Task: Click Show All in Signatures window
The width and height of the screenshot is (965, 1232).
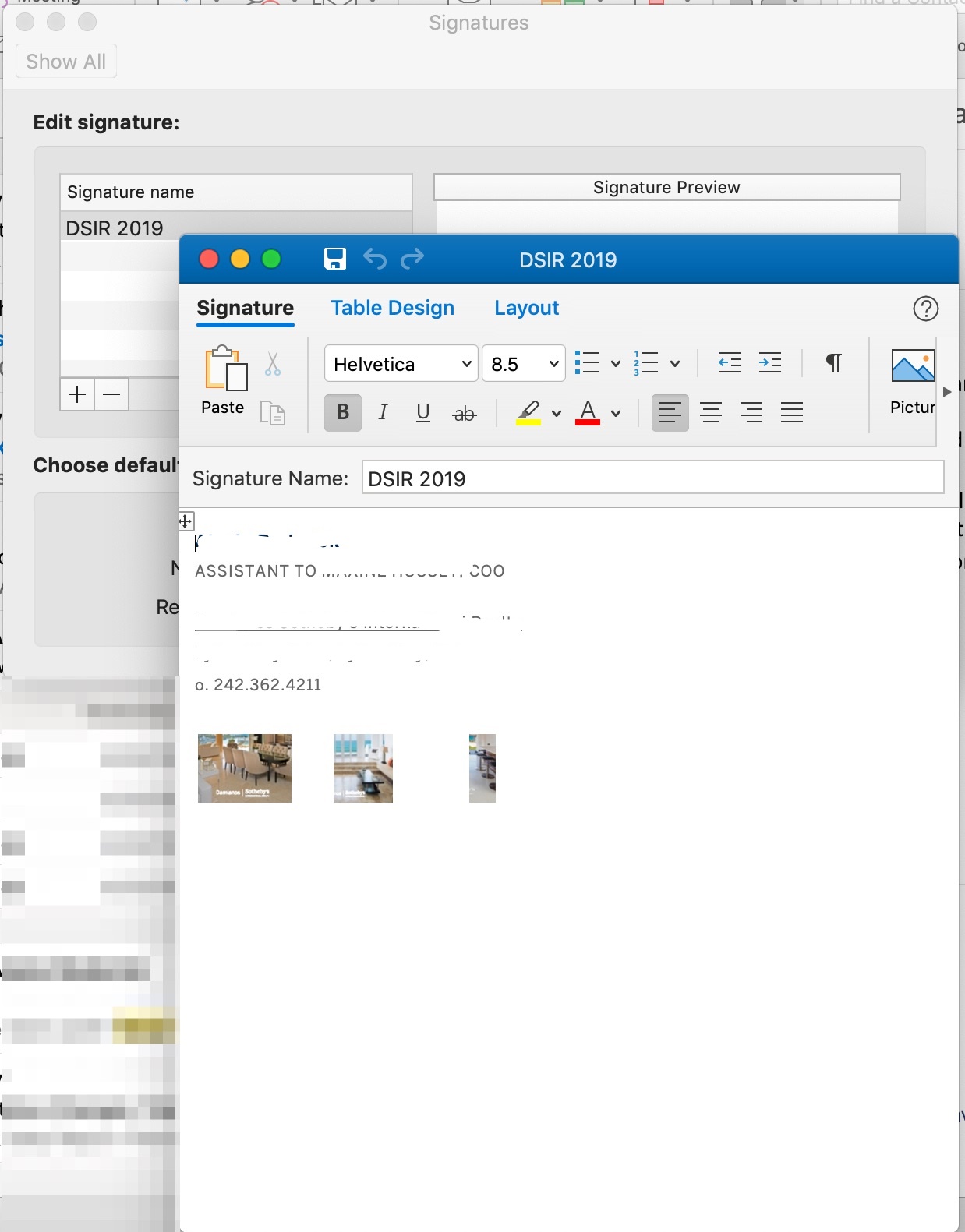Action: pos(66,62)
